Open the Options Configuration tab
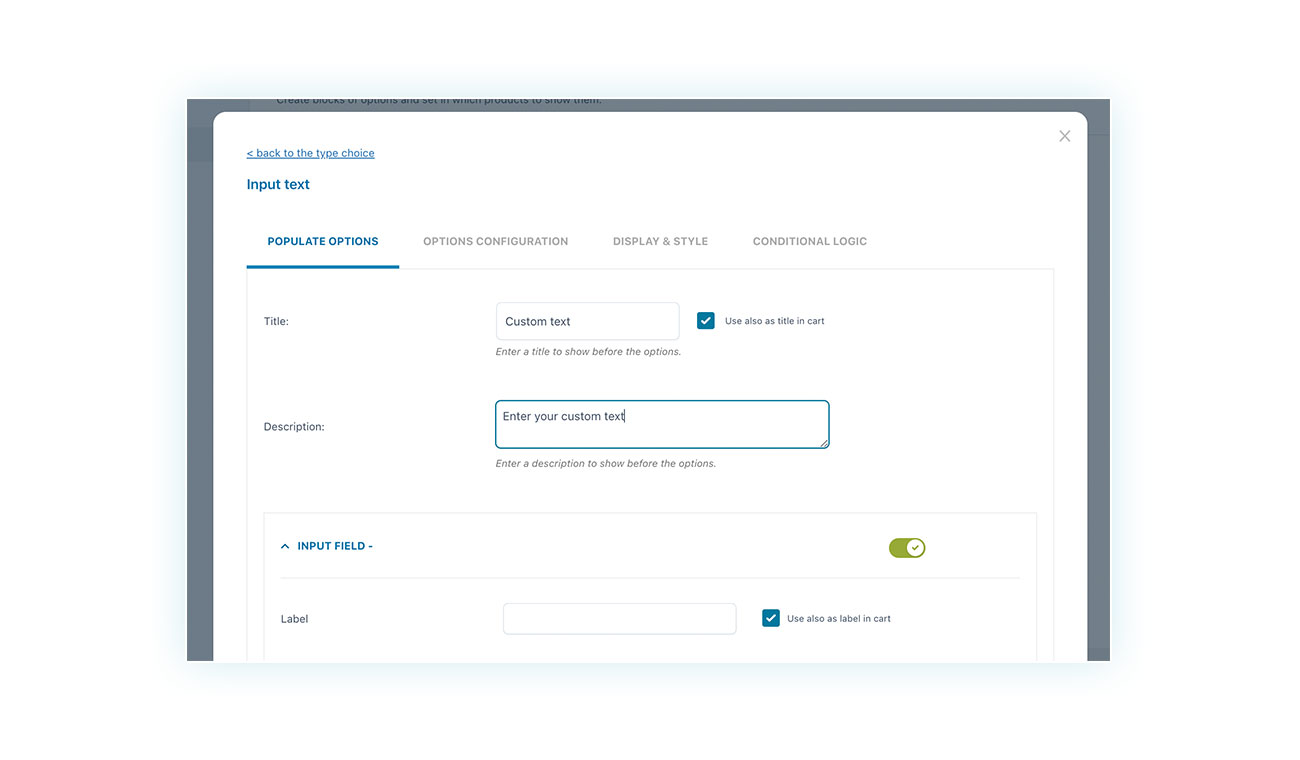This screenshot has height=760, width=1300. point(495,241)
